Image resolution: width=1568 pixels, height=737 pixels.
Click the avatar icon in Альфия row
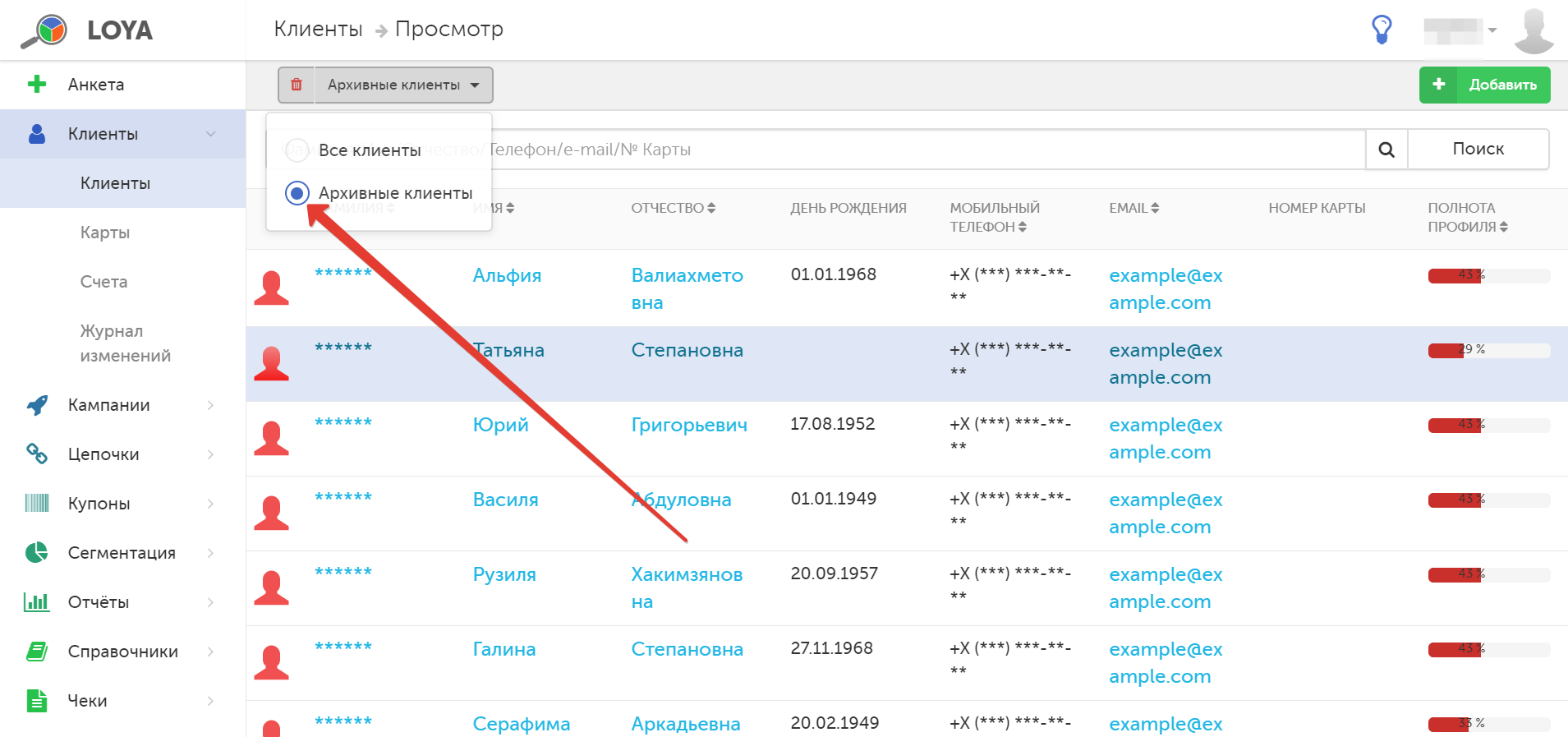271,288
